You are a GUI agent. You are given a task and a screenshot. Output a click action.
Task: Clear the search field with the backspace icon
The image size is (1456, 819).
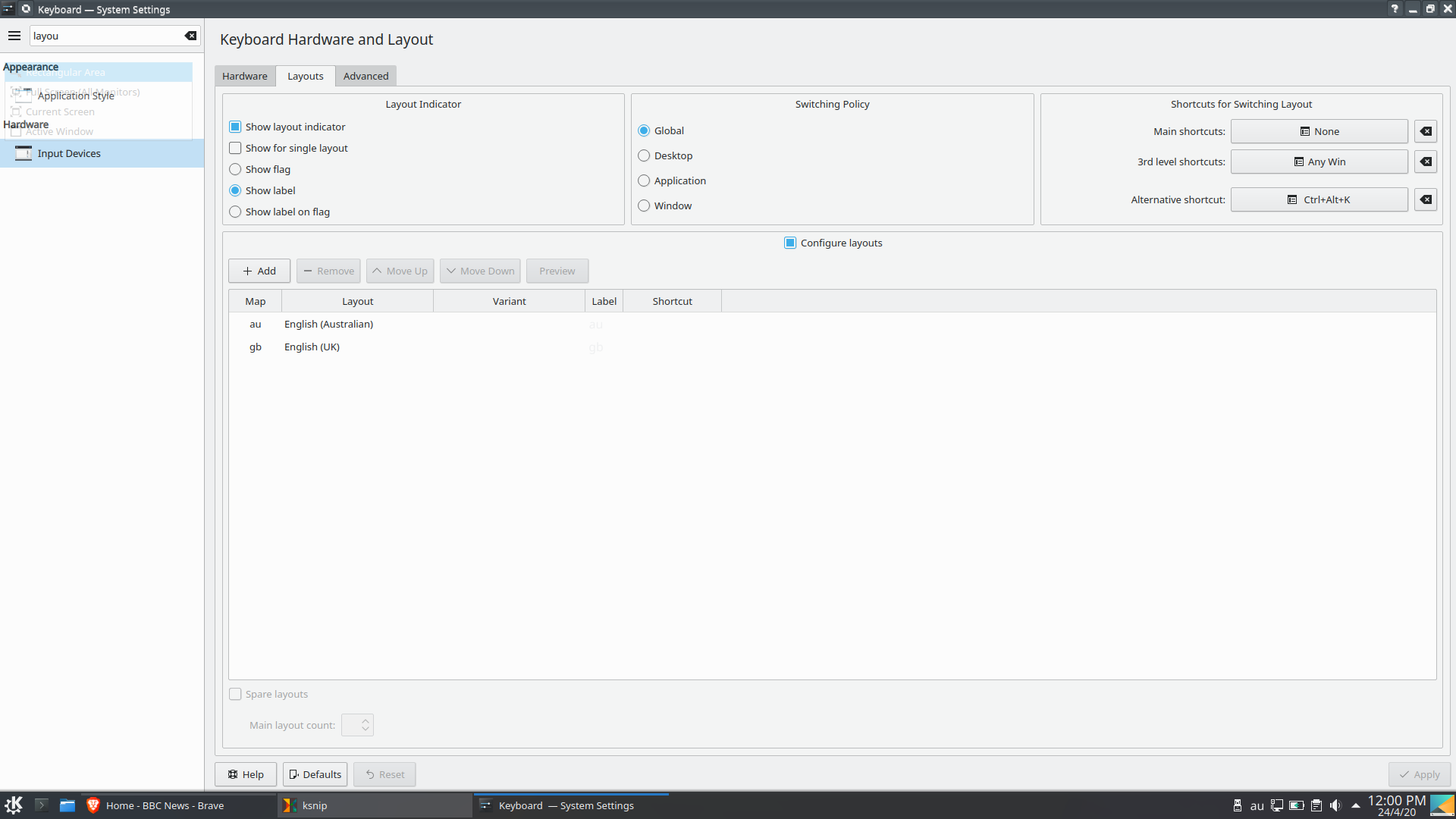(x=191, y=36)
